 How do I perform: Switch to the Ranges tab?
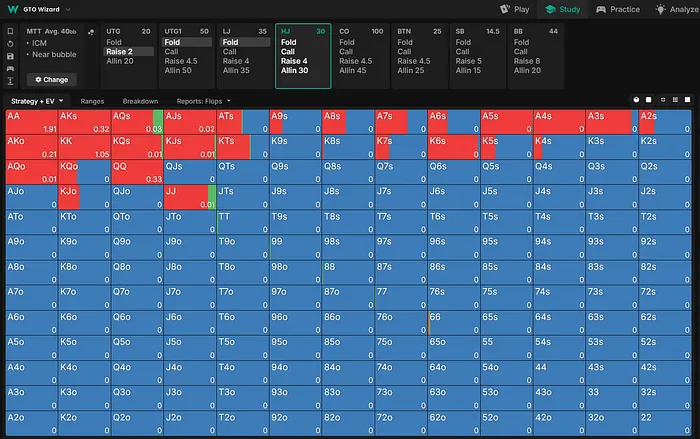click(94, 101)
